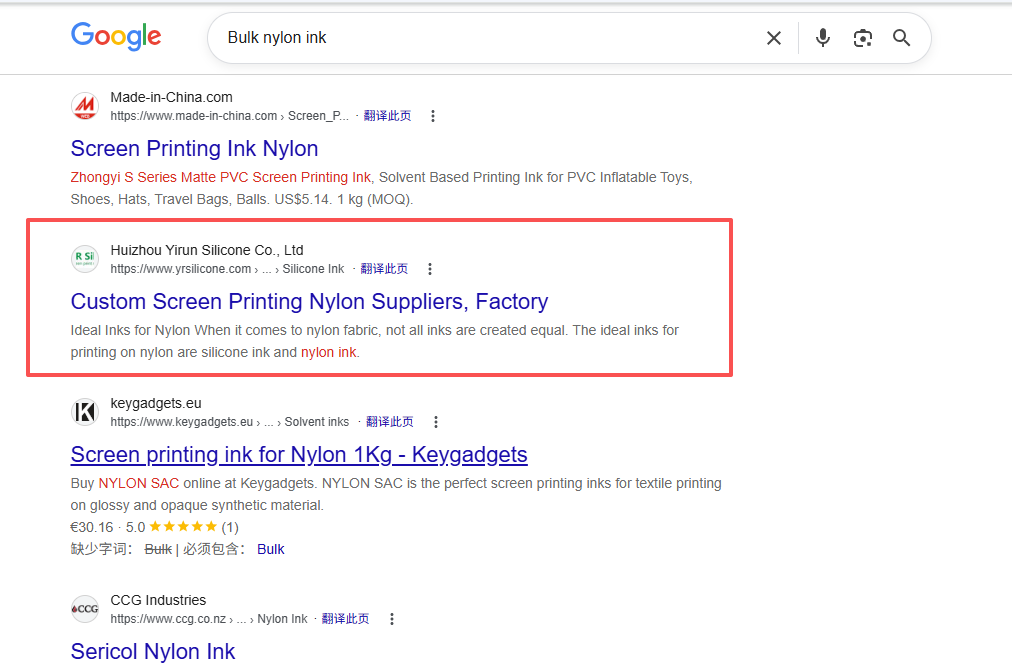Click the five-star rating on Keygadgets result
The height and width of the screenshot is (671, 1012).
tap(183, 526)
